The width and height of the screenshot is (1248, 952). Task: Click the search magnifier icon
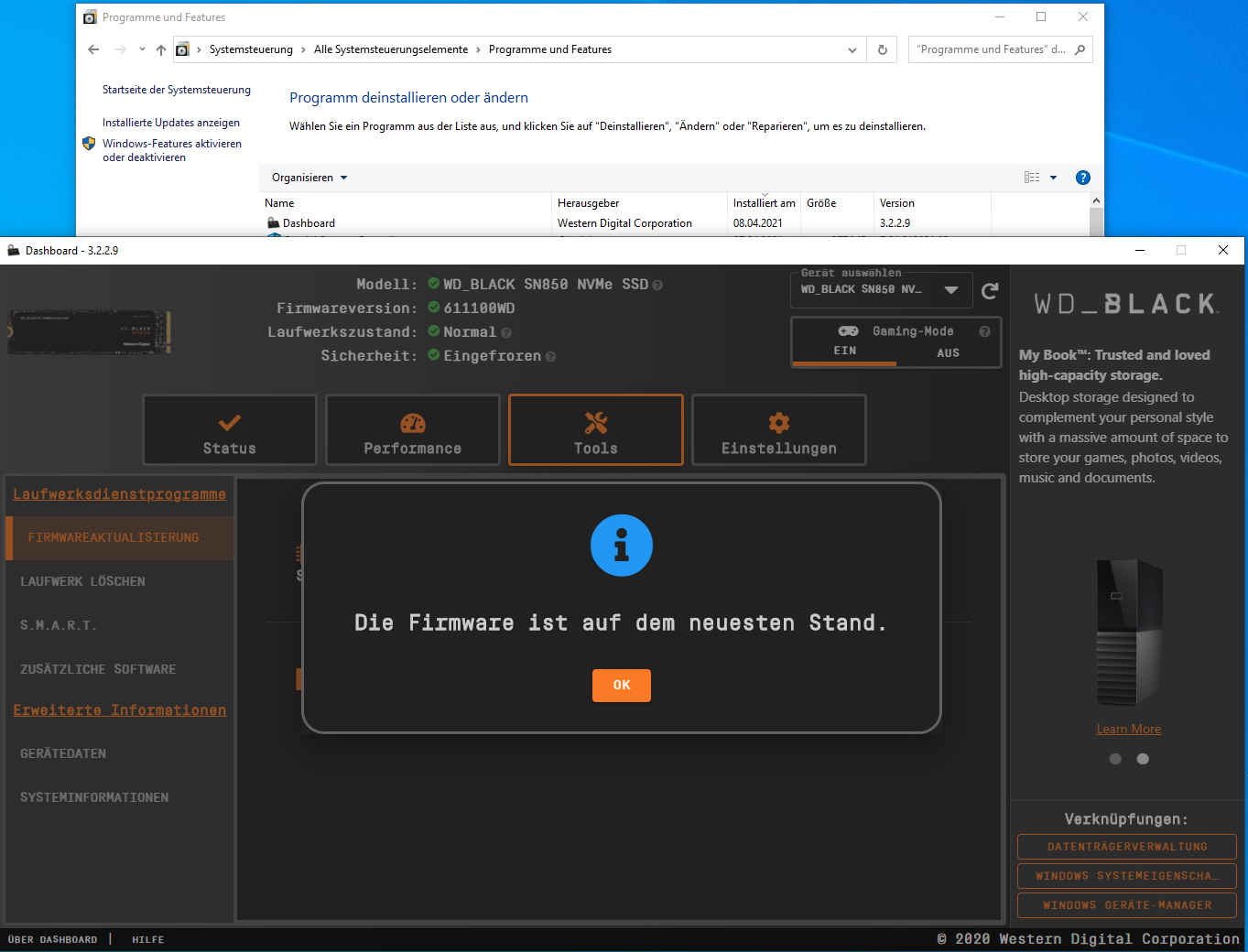pyautogui.click(x=1080, y=49)
